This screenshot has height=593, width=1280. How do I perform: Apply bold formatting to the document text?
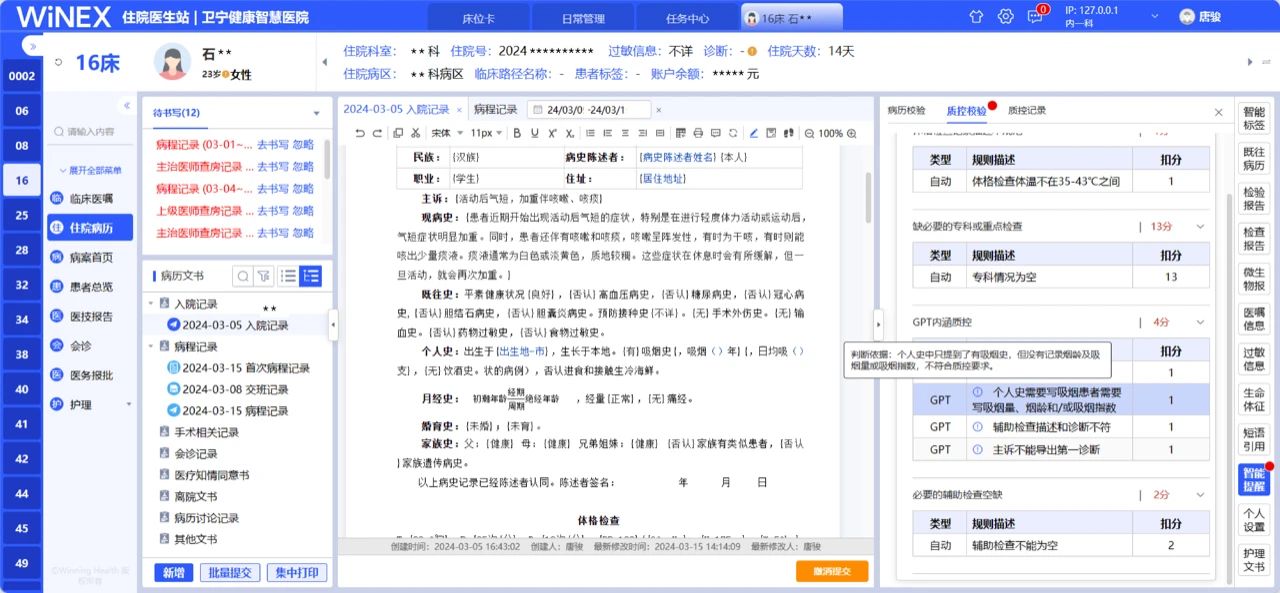tap(516, 132)
